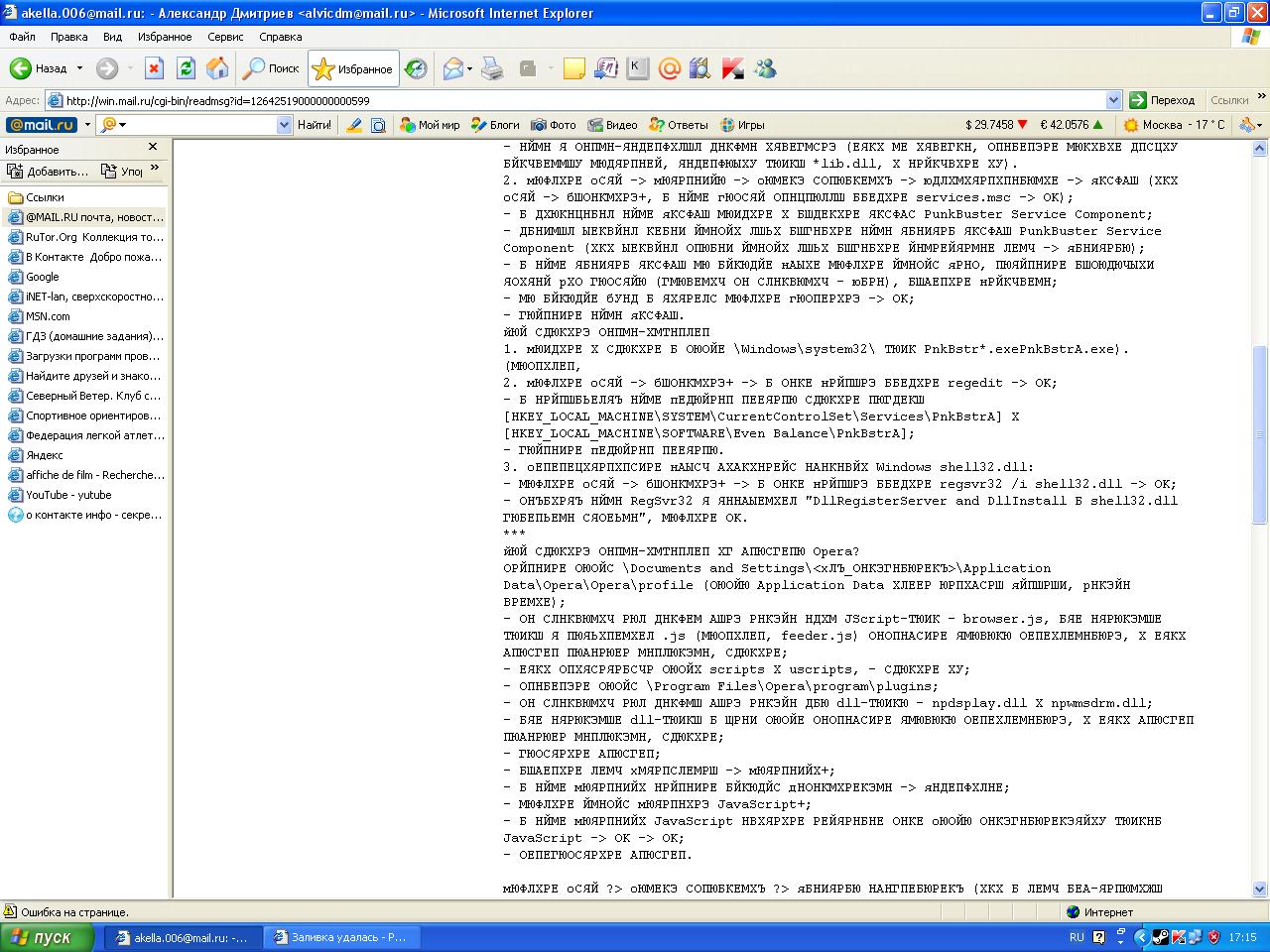The image size is (1270, 952).
Task: Click the scrollbar down arrow of page
Action: click(1260, 890)
